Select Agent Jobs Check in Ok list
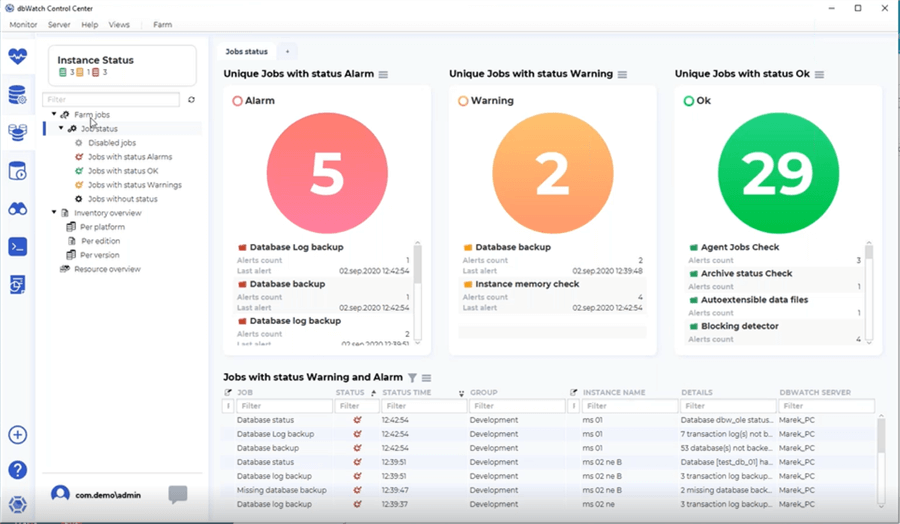900x524 pixels. click(x=740, y=247)
